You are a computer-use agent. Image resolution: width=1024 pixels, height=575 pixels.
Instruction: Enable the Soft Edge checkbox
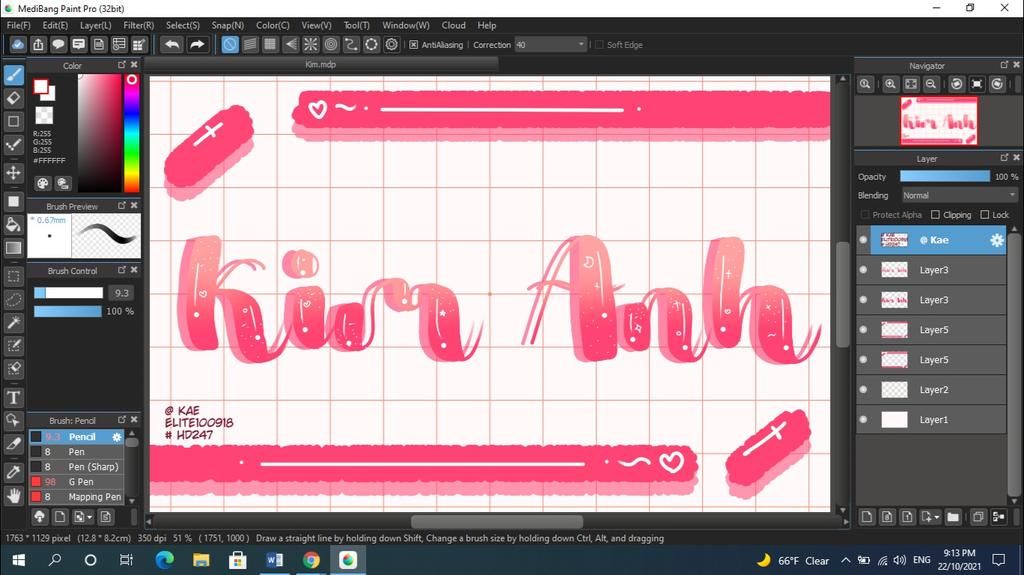click(x=599, y=44)
